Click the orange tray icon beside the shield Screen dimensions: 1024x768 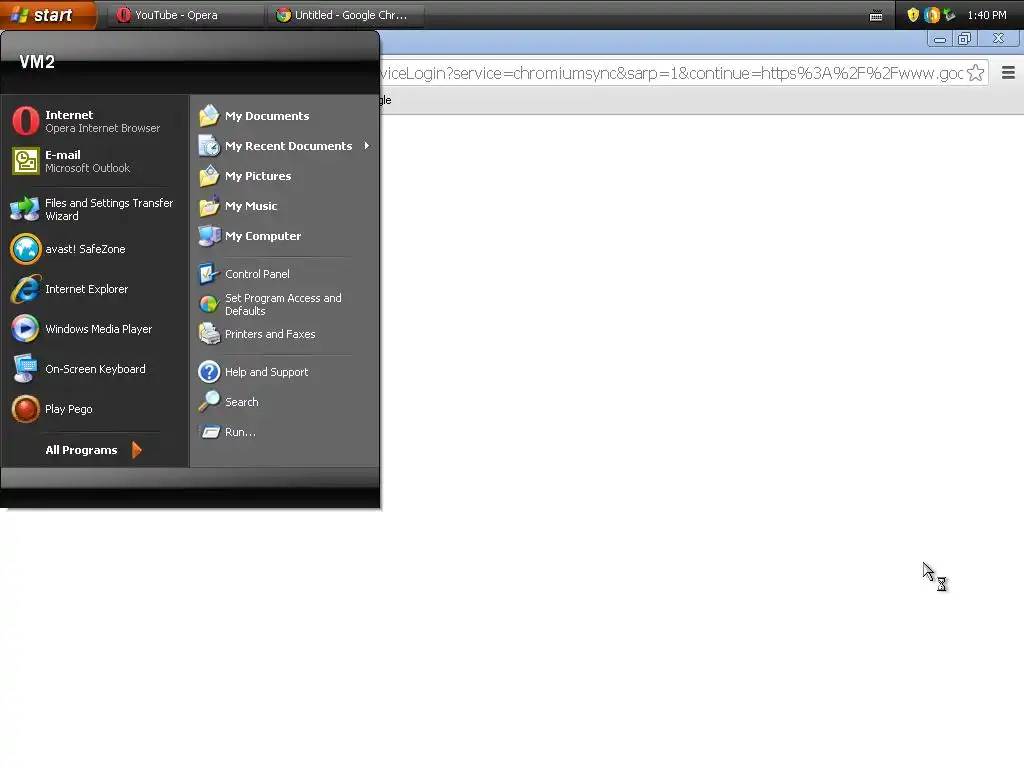tap(931, 15)
